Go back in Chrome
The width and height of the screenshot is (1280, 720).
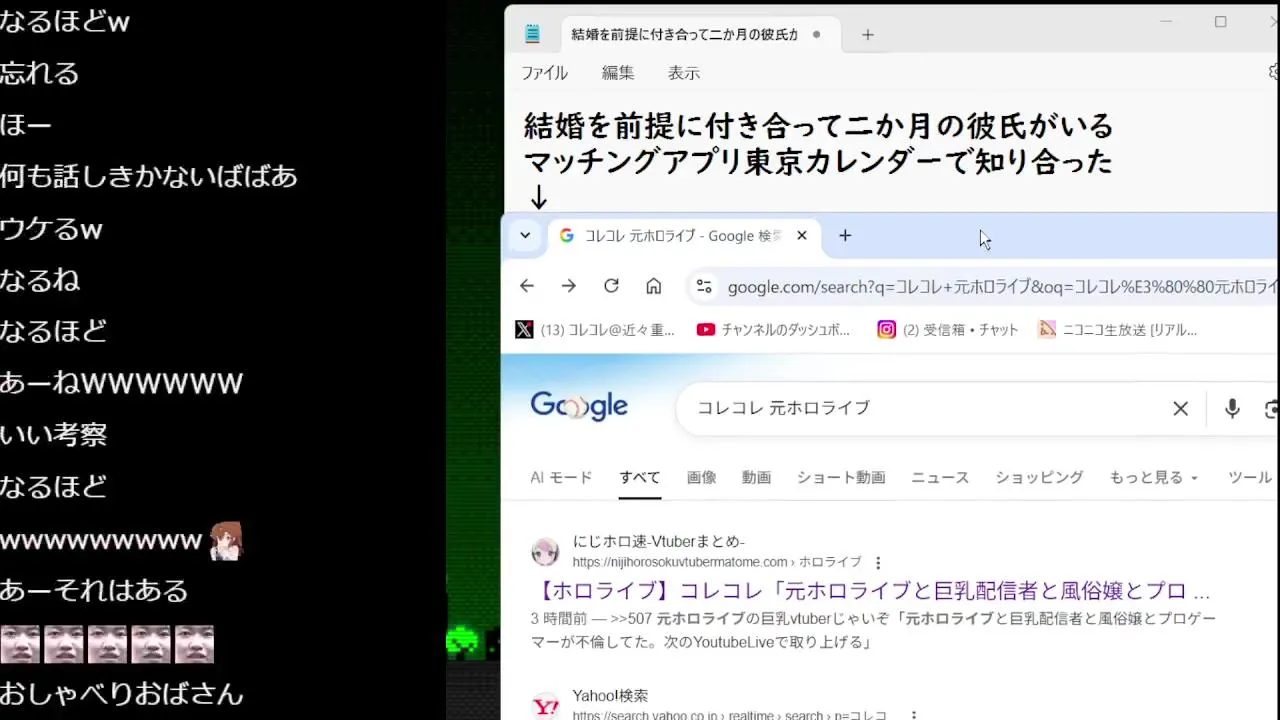pos(527,286)
